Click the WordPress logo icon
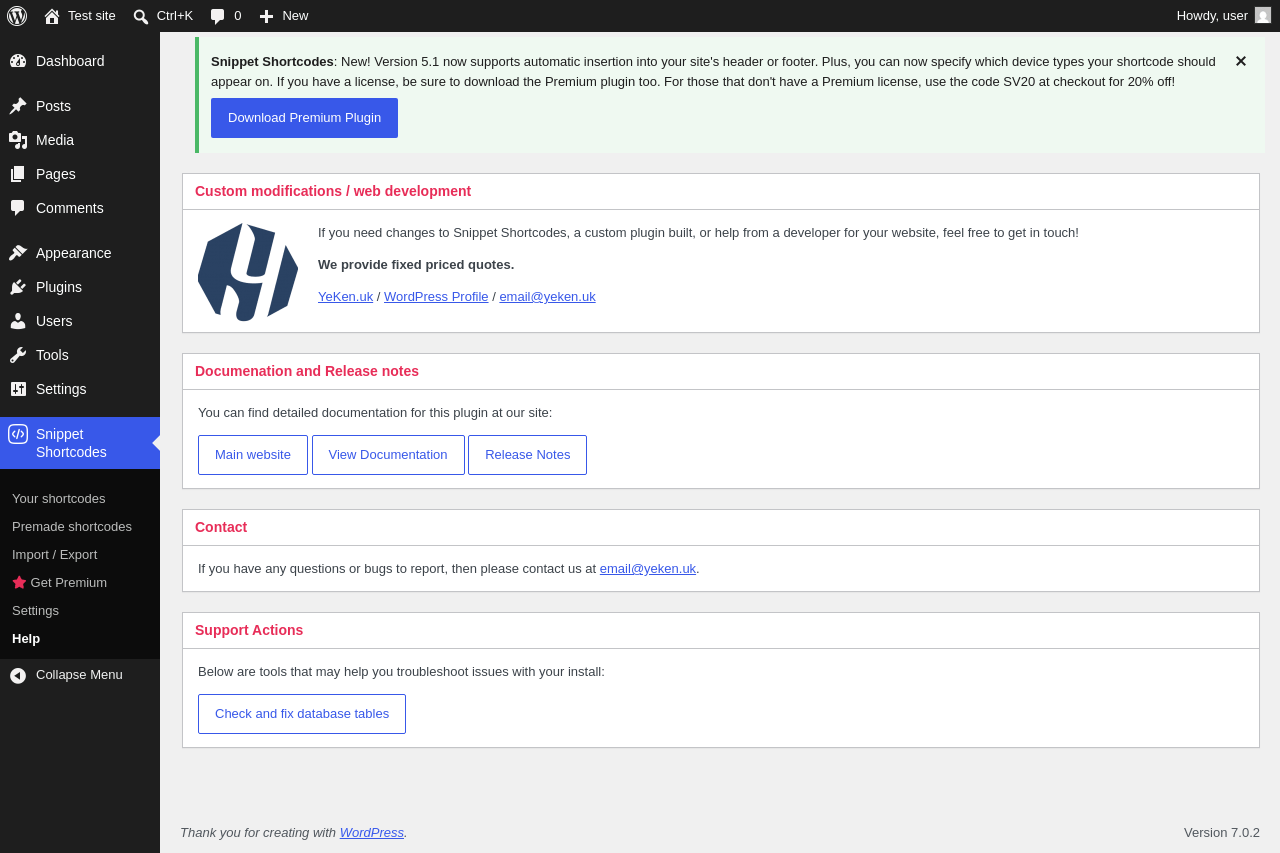 [x=17, y=16]
